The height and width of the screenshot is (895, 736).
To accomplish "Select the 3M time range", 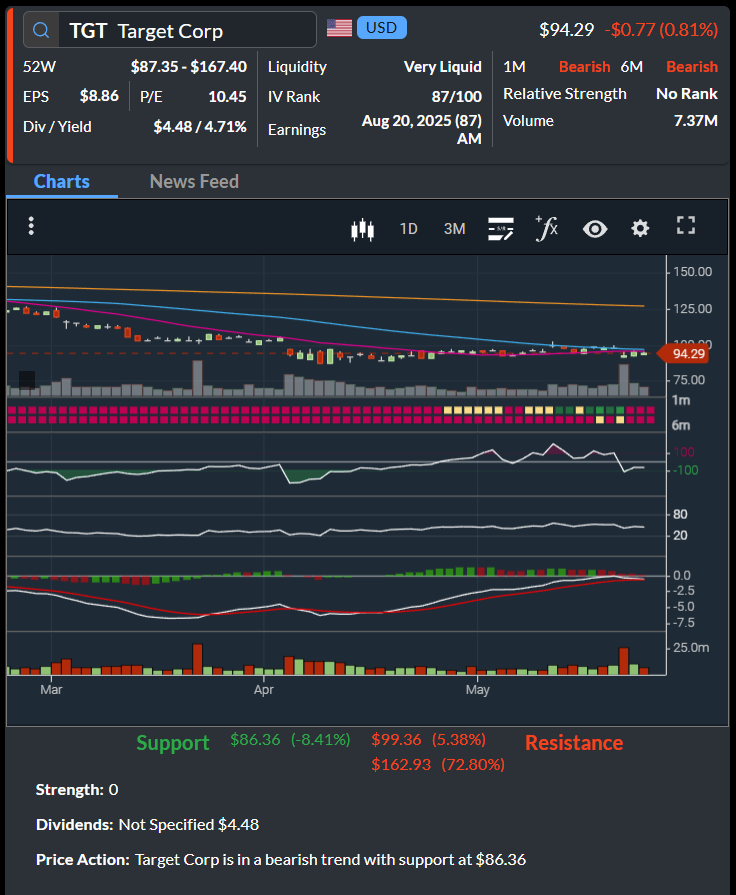I will click(455, 229).
